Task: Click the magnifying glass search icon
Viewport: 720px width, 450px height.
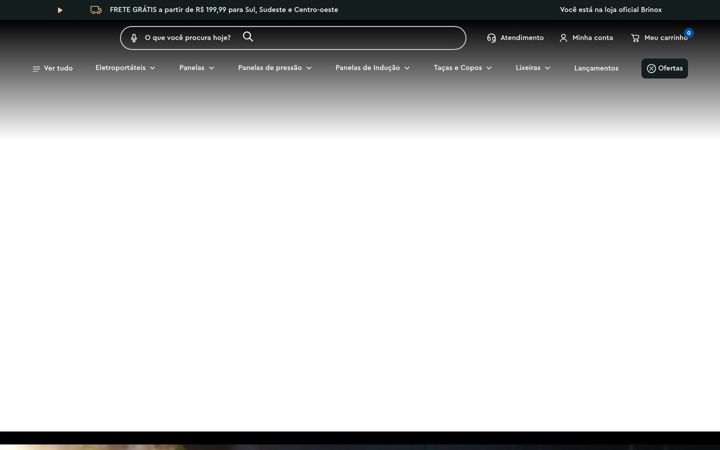Action: 248,37
